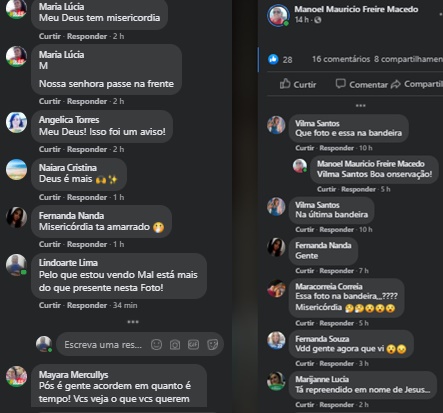Screen dimensions: 443x413
Task: Open the emoji picker in reply box
Action: coord(156,344)
